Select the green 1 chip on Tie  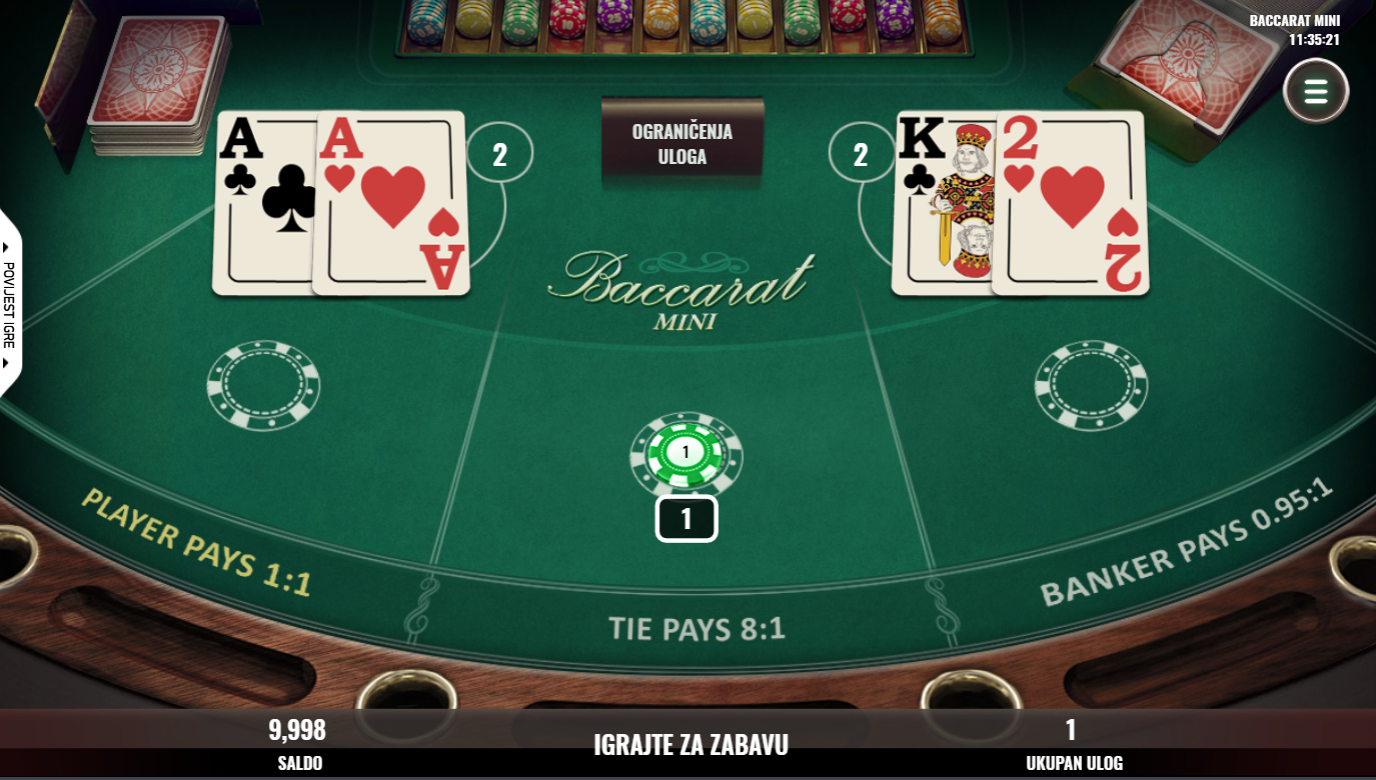pyautogui.click(x=686, y=454)
